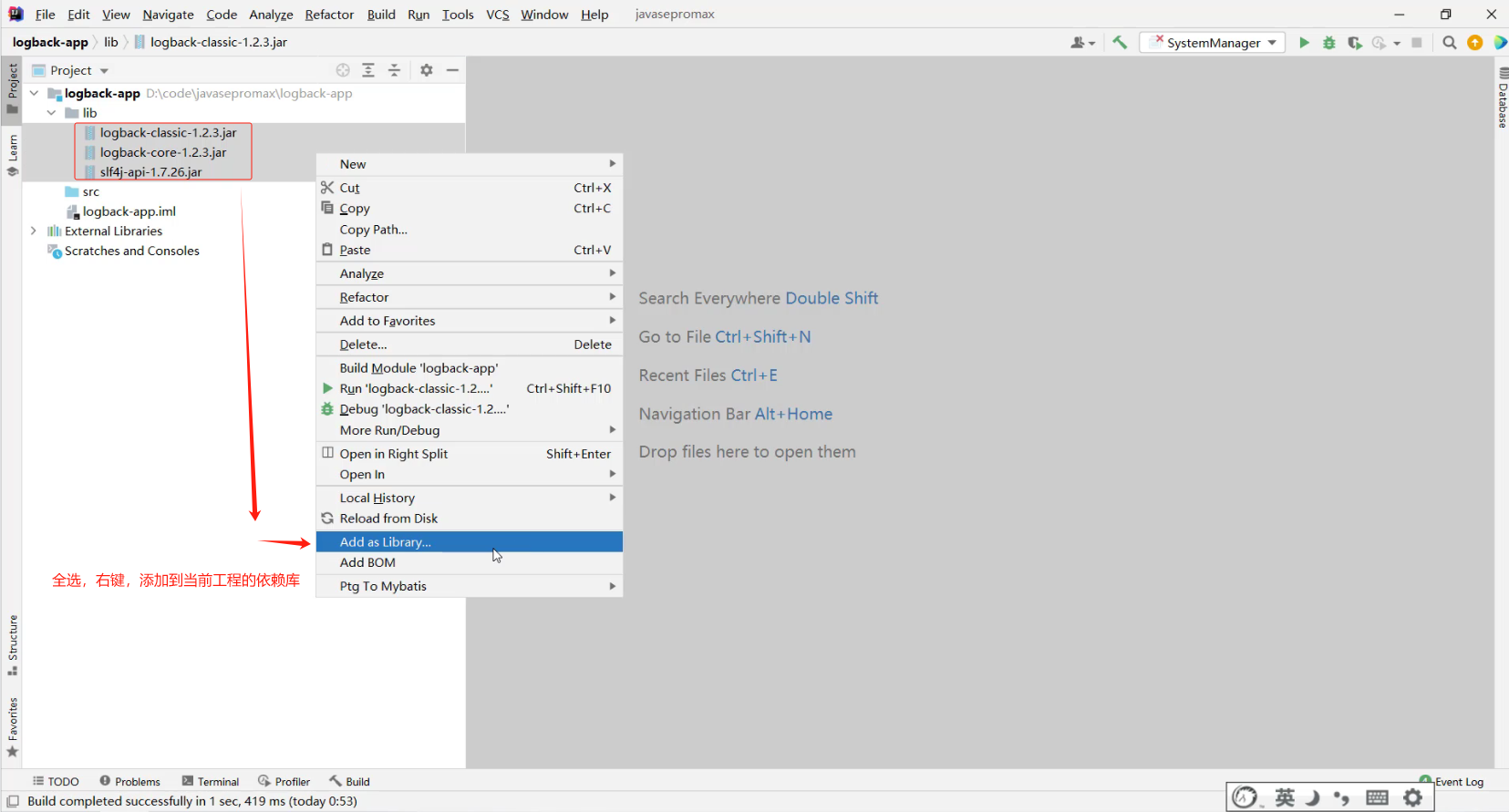Select the src folder in tree
This screenshot has width=1509, height=812.
click(x=82, y=191)
